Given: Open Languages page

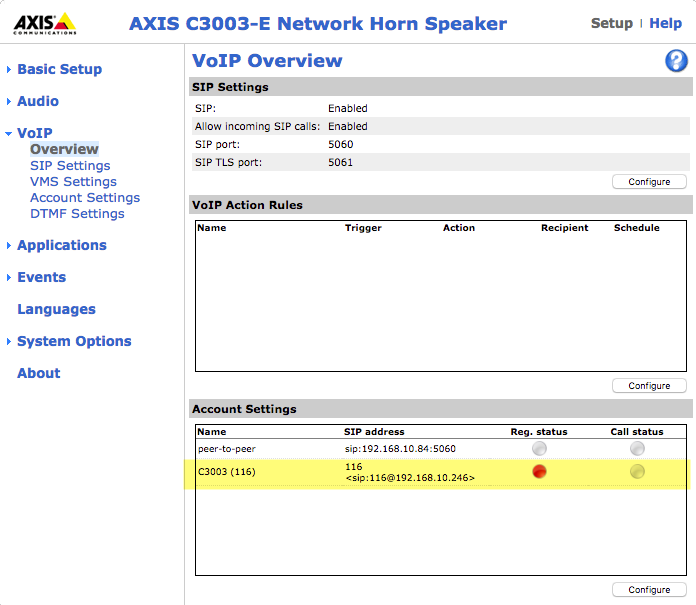Looking at the screenshot, I should [56, 309].
